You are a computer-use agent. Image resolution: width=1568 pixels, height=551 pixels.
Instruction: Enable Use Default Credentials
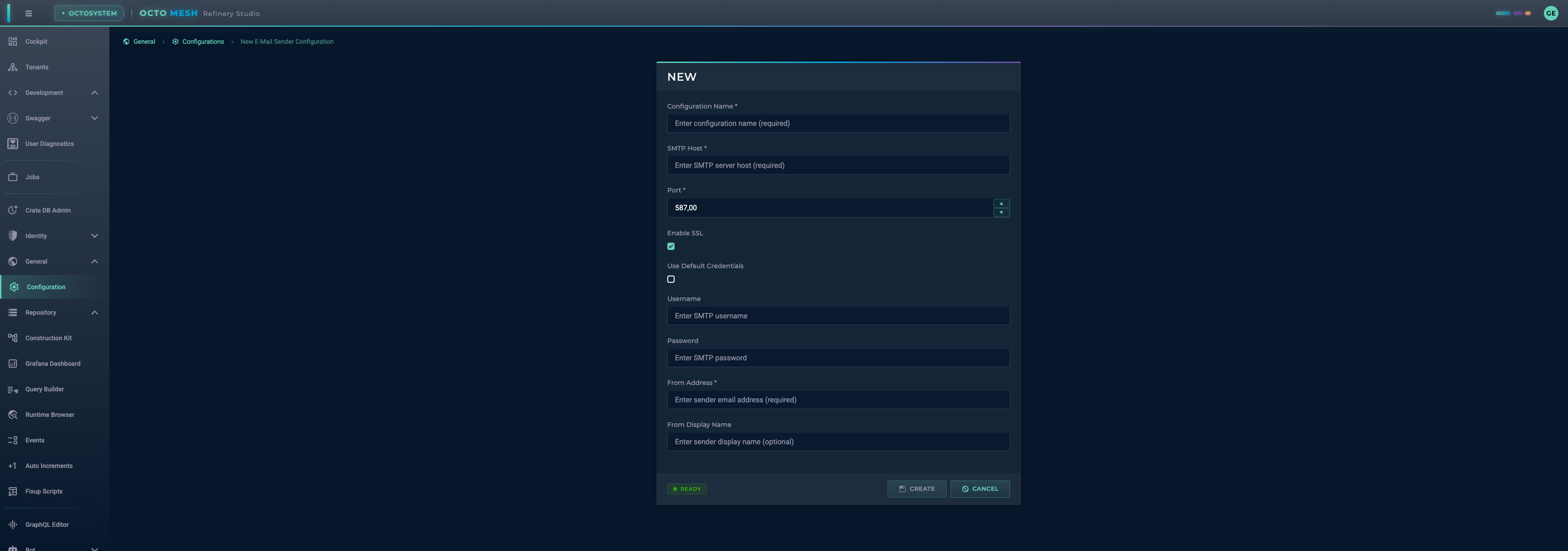click(671, 279)
